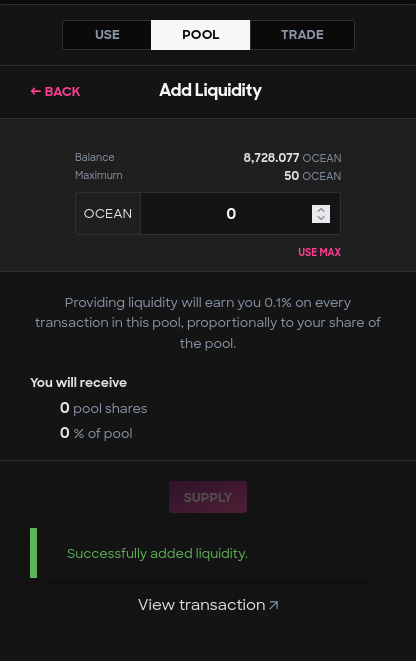Switch to the USE tab

(107, 35)
